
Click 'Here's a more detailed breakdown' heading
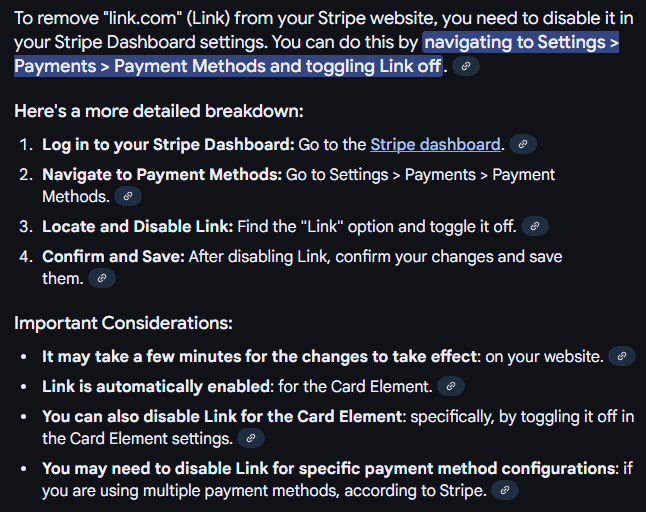coord(158,111)
